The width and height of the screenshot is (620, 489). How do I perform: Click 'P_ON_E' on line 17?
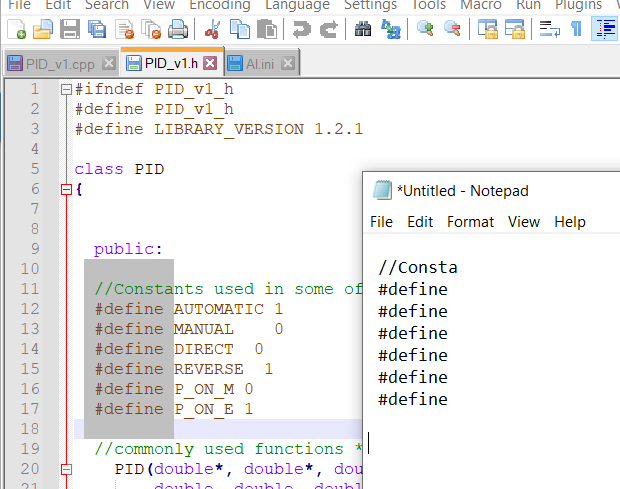coord(204,410)
